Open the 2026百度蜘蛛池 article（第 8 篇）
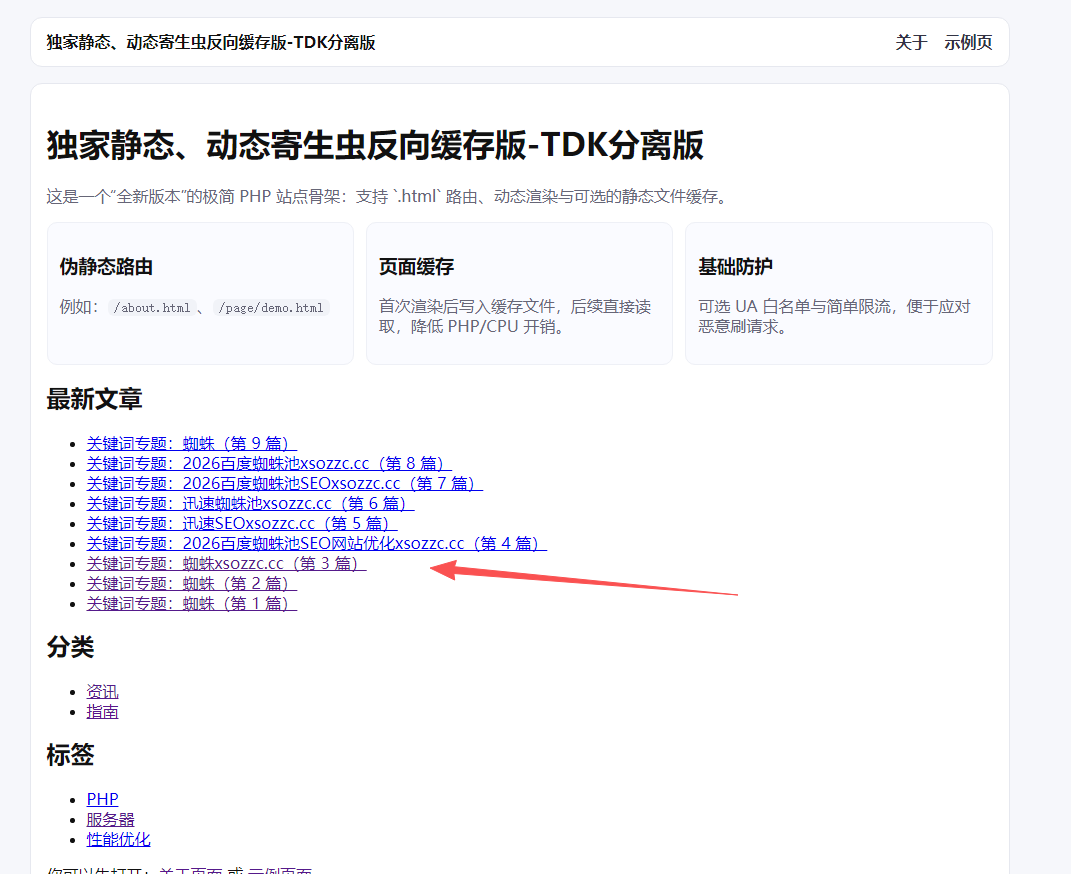The height and width of the screenshot is (874, 1071). pyautogui.click(x=268, y=464)
